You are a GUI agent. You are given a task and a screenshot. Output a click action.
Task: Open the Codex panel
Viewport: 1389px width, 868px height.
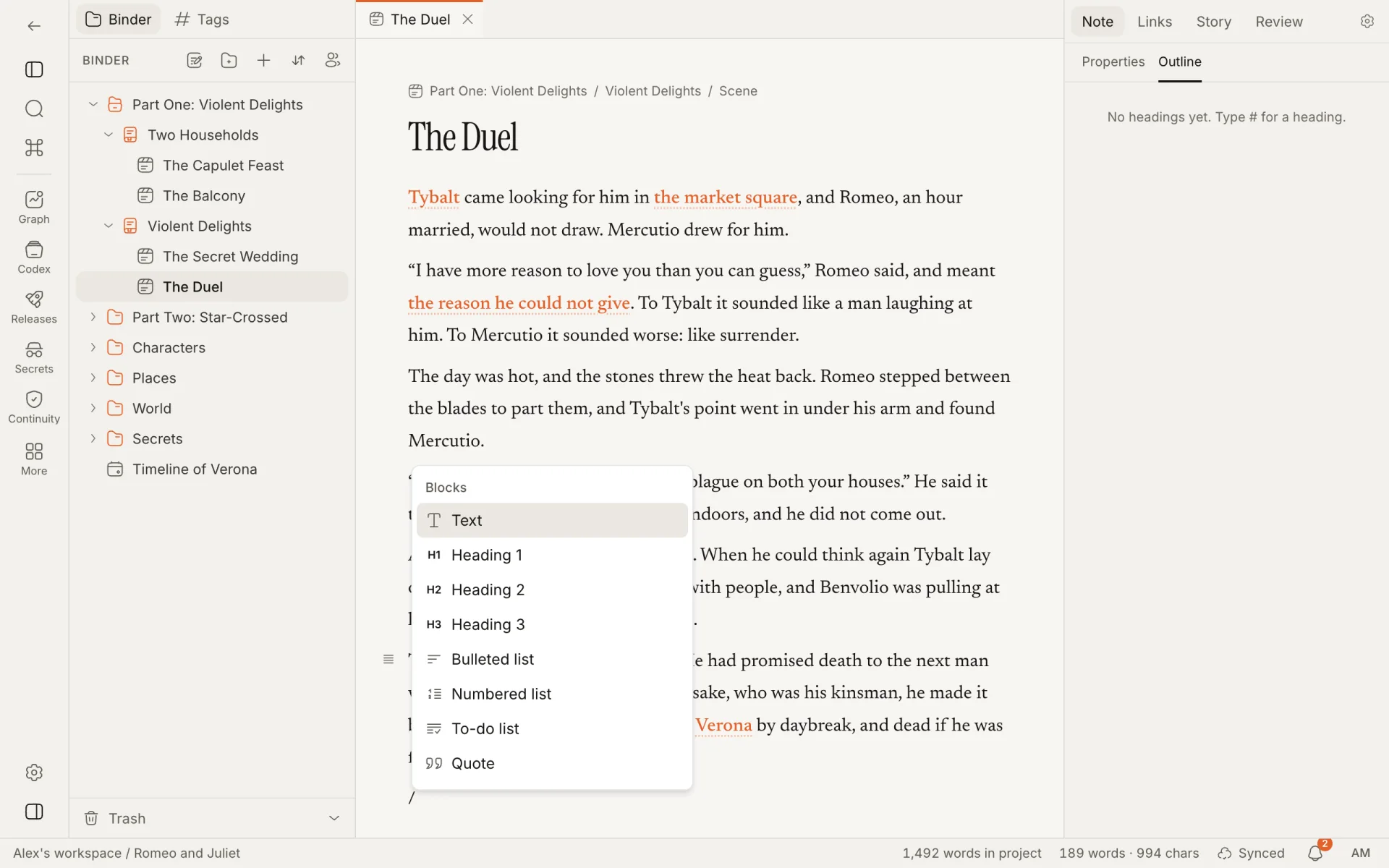point(34,258)
